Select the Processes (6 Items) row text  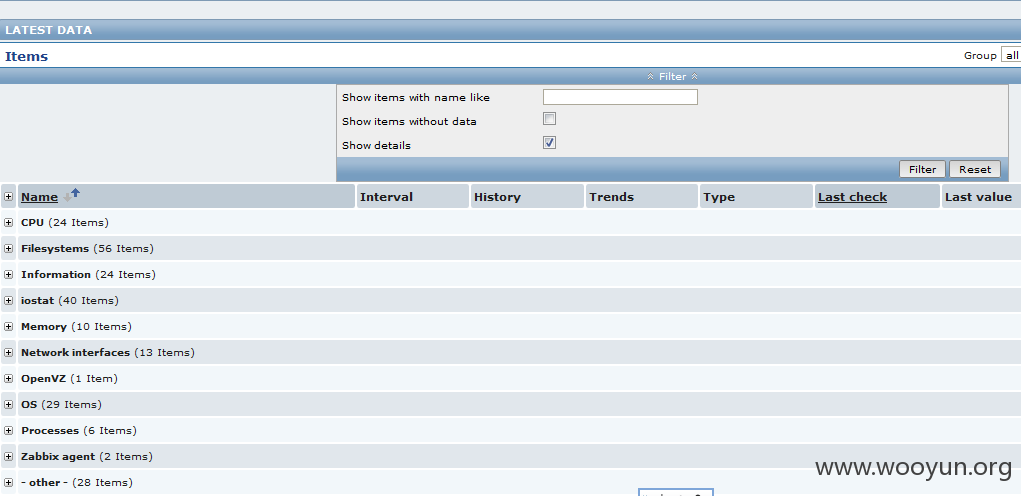click(x=79, y=431)
